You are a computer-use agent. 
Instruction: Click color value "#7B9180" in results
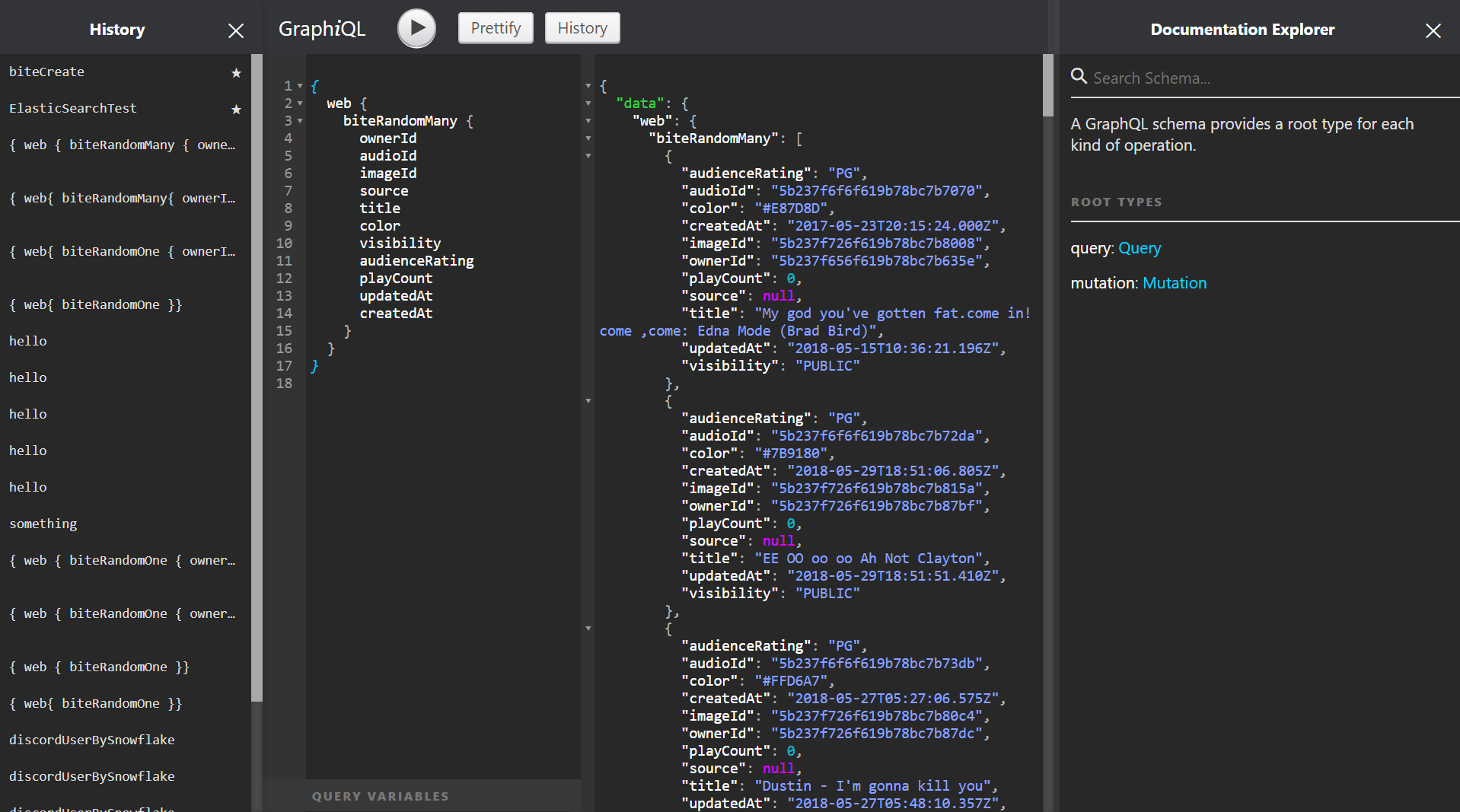[791, 454]
